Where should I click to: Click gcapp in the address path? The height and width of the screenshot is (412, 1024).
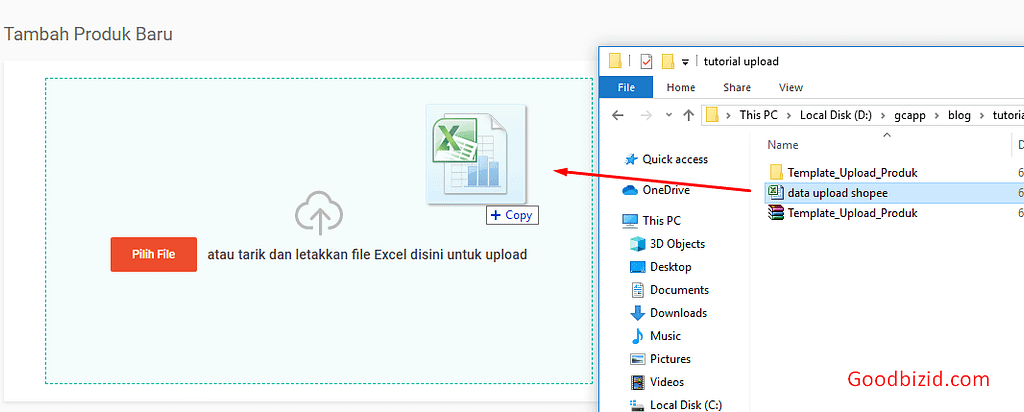click(910, 115)
